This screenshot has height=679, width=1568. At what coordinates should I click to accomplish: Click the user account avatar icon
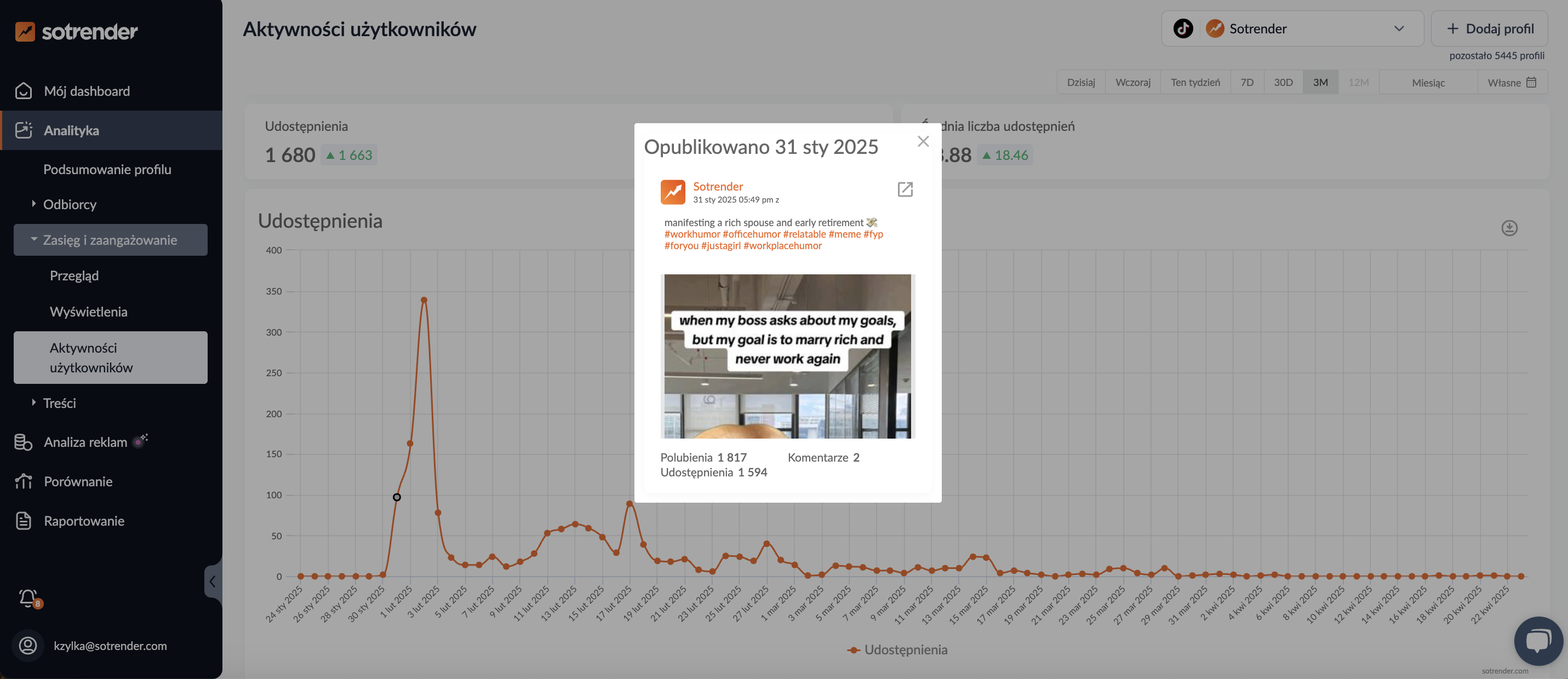tap(28, 645)
